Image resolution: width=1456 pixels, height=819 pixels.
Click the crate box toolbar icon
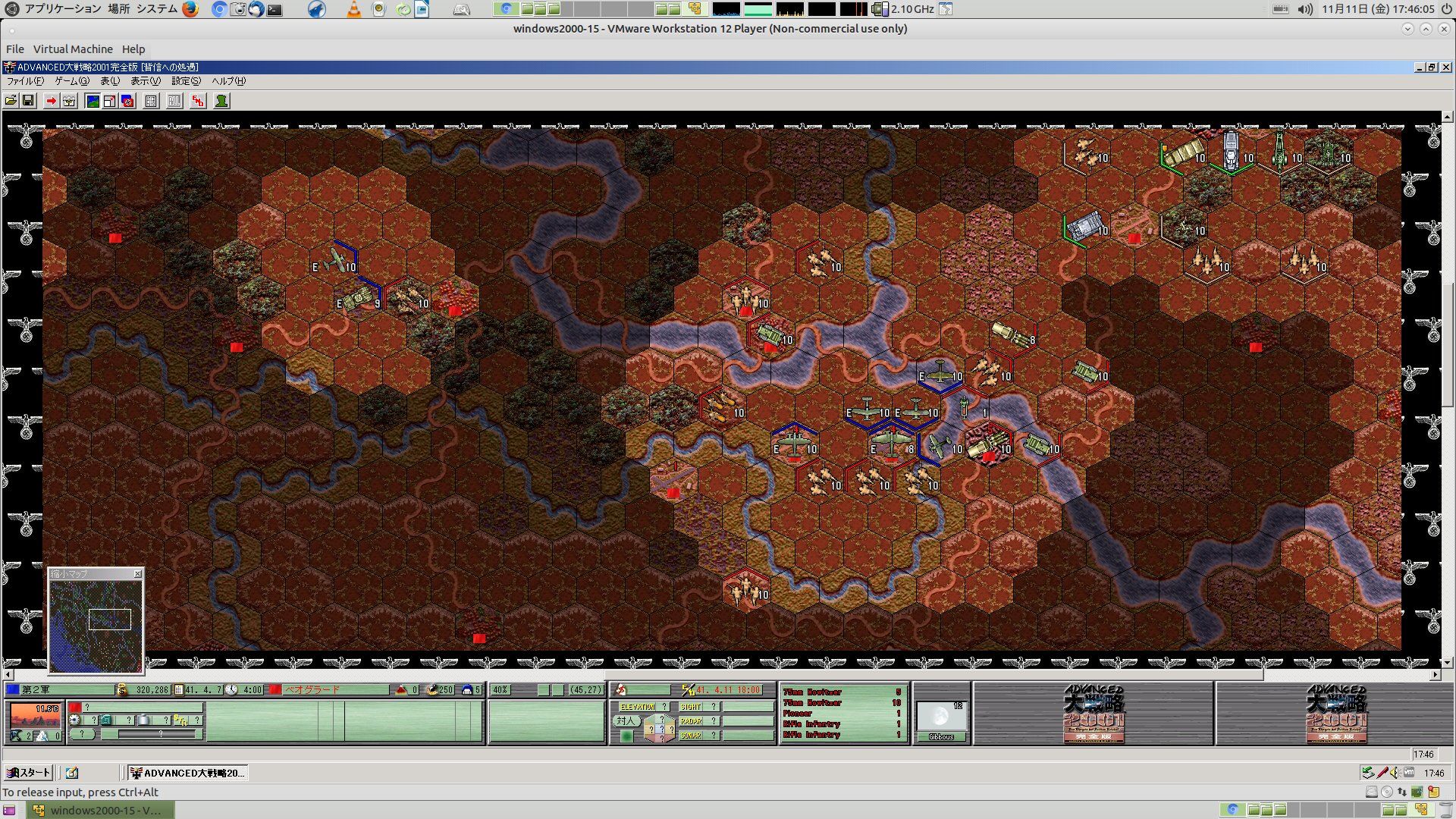click(x=69, y=101)
